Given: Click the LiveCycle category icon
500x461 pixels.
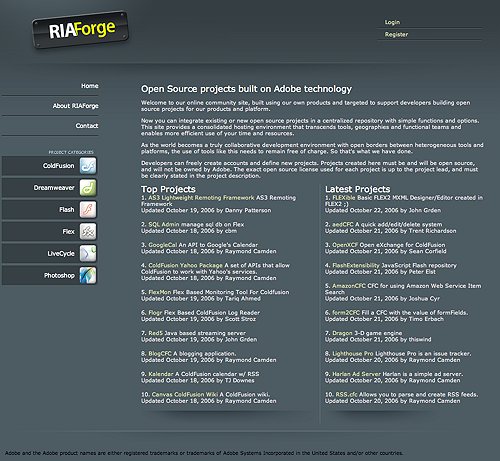Looking at the screenshot, I should 88,253.
